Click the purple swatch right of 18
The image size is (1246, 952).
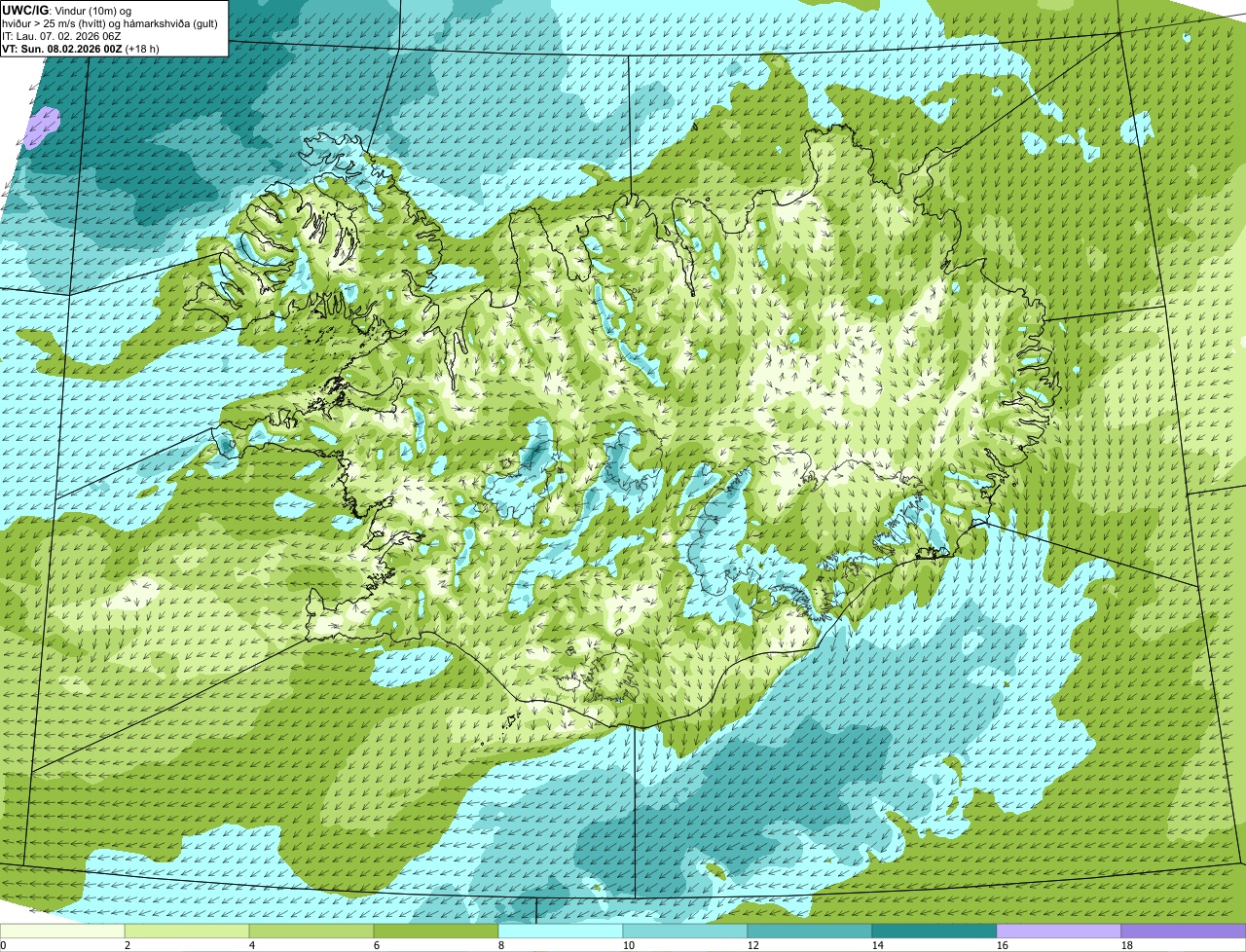[1184, 931]
